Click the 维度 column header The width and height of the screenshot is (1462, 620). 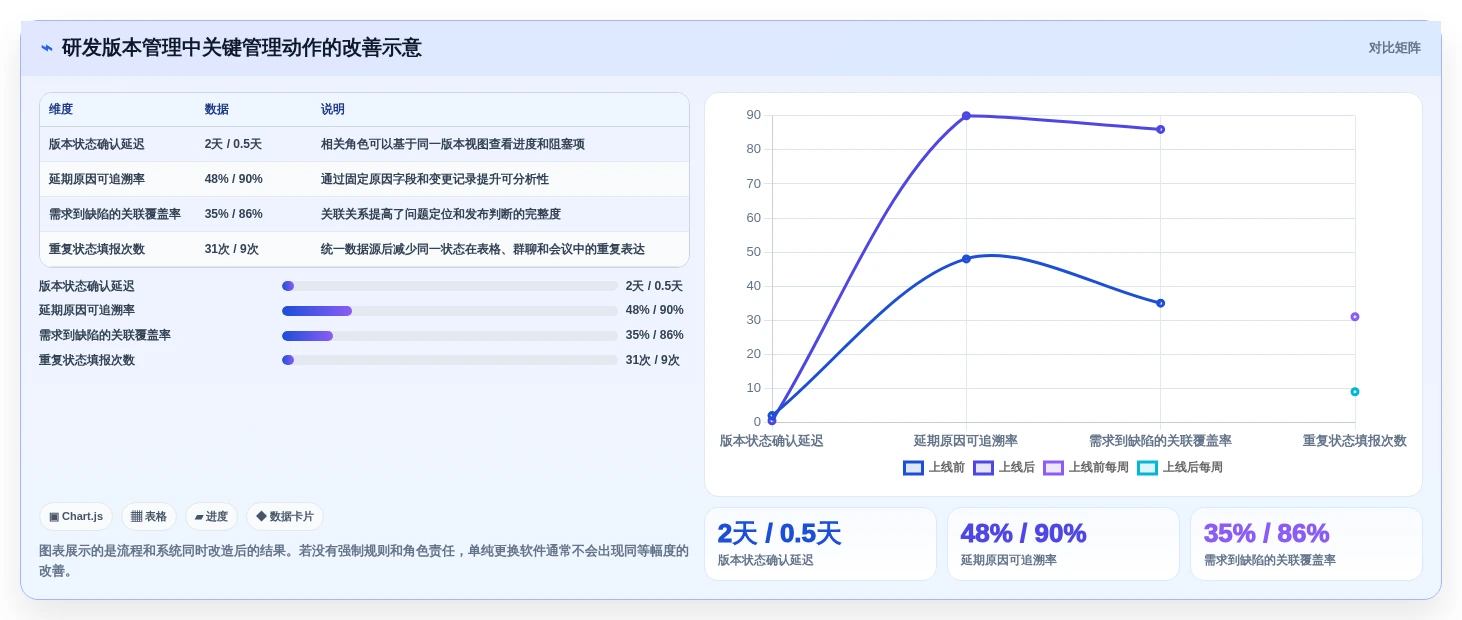61,110
